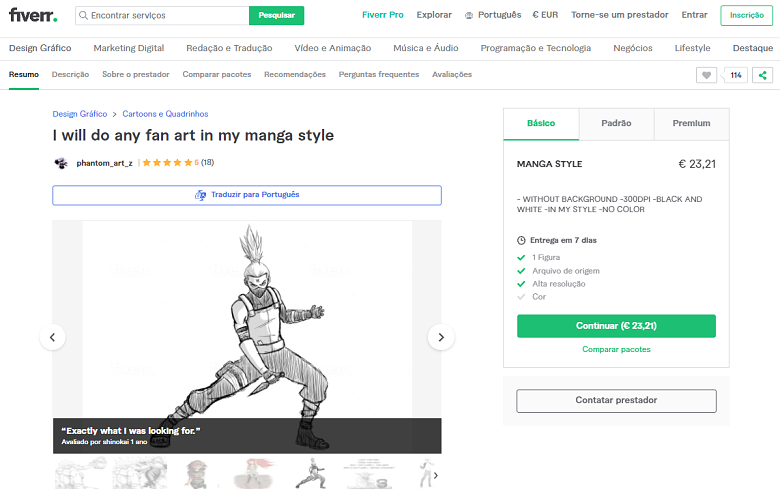Open Negócios category menu
The height and width of the screenshot is (498, 780).
633,48
